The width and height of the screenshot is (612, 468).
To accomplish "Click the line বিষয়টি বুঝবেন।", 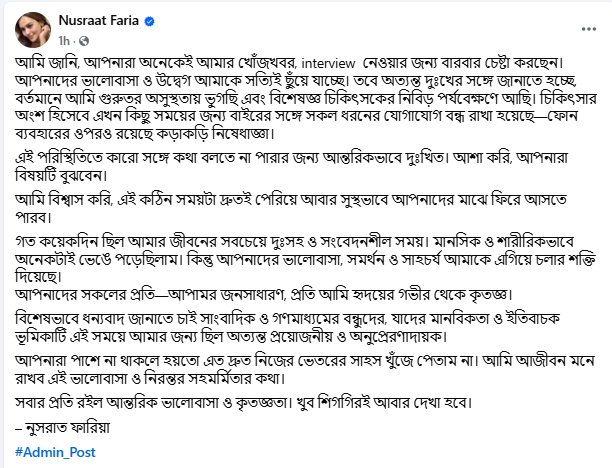I will (61, 175).
